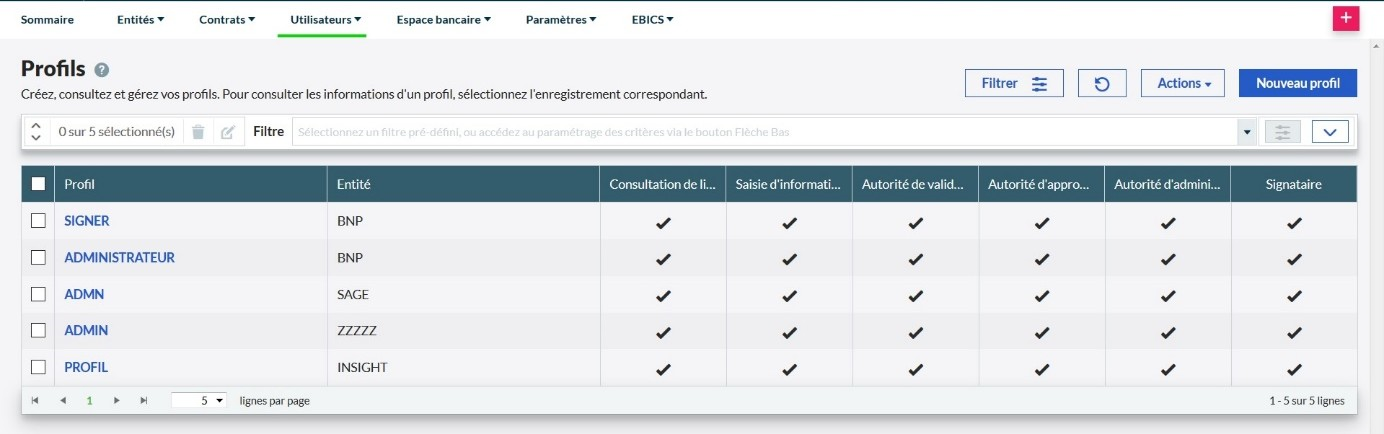Screen dimensions: 1384x434
Task: Expand the filter panel with chevron button
Action: [x=1329, y=132]
